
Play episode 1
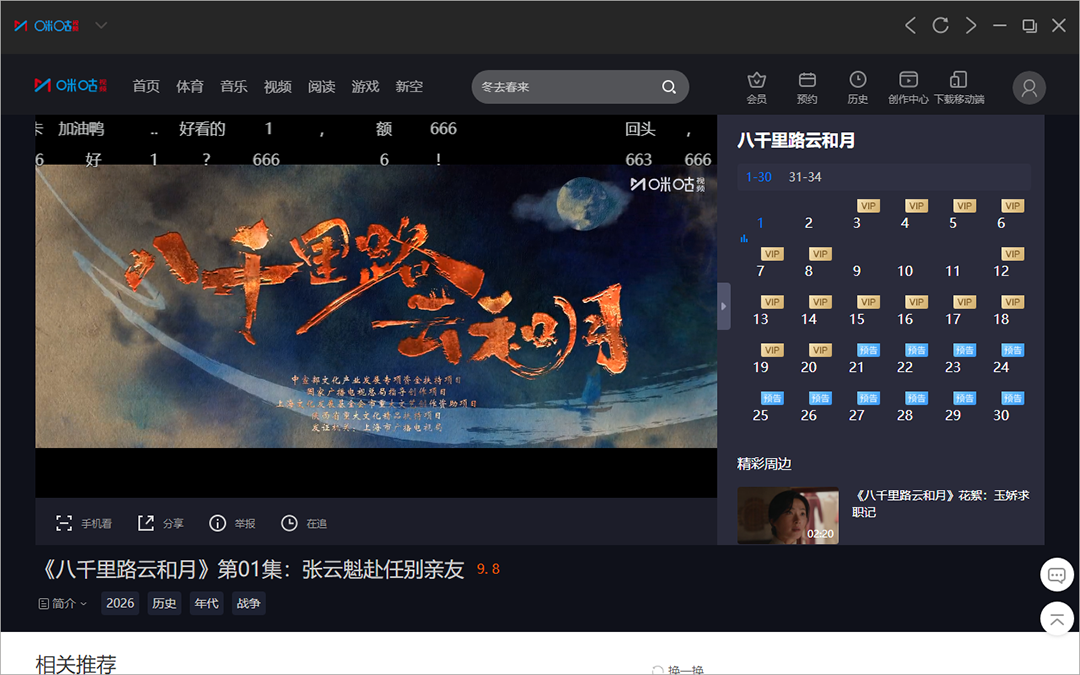click(760, 222)
